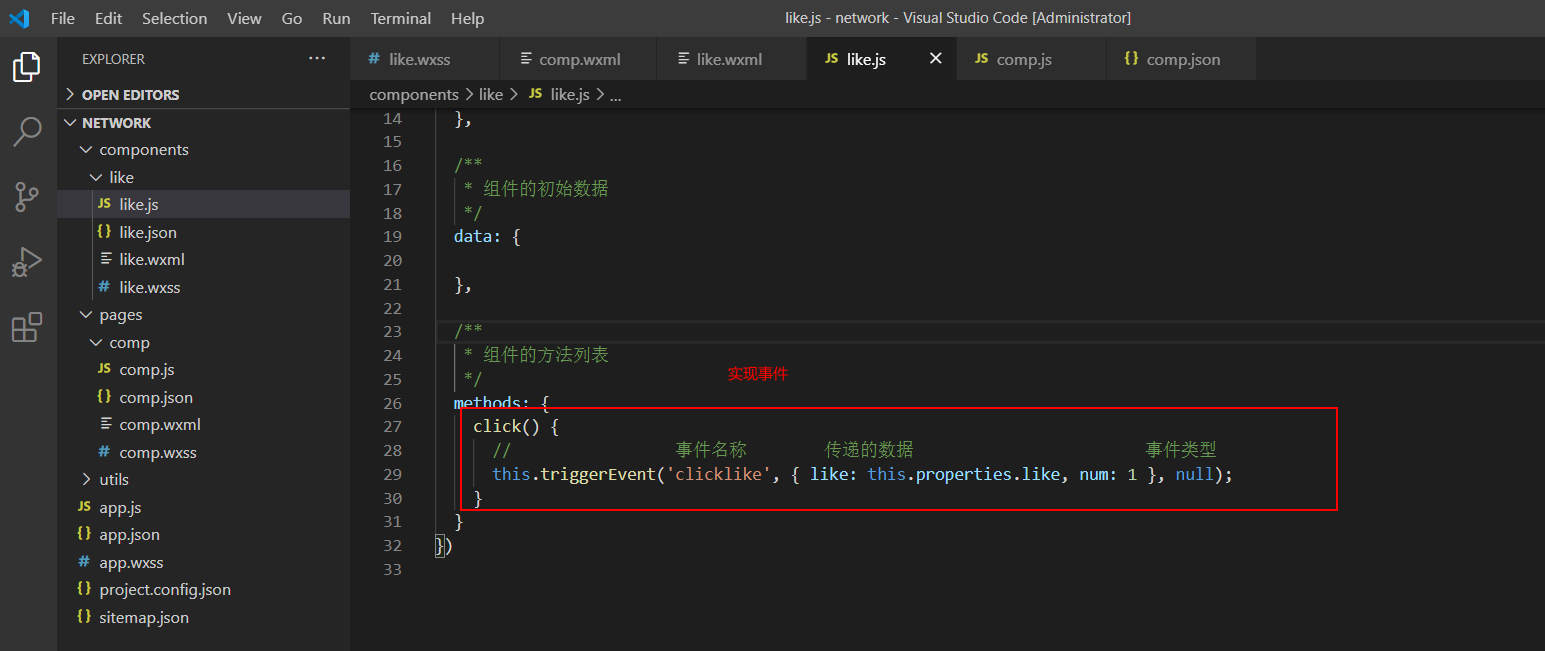This screenshot has height=651, width=1545.
Task: Open the Run menu
Action: point(336,18)
